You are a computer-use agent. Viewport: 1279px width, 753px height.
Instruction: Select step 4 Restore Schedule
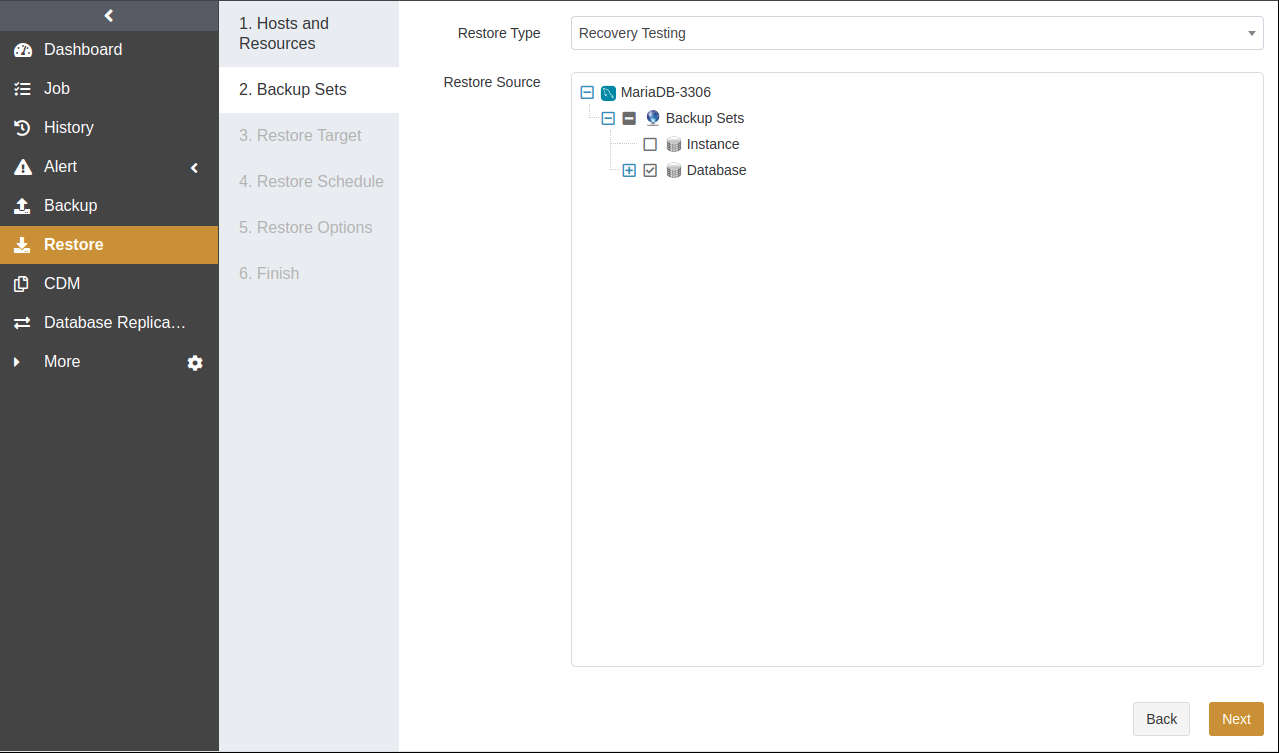(x=309, y=182)
